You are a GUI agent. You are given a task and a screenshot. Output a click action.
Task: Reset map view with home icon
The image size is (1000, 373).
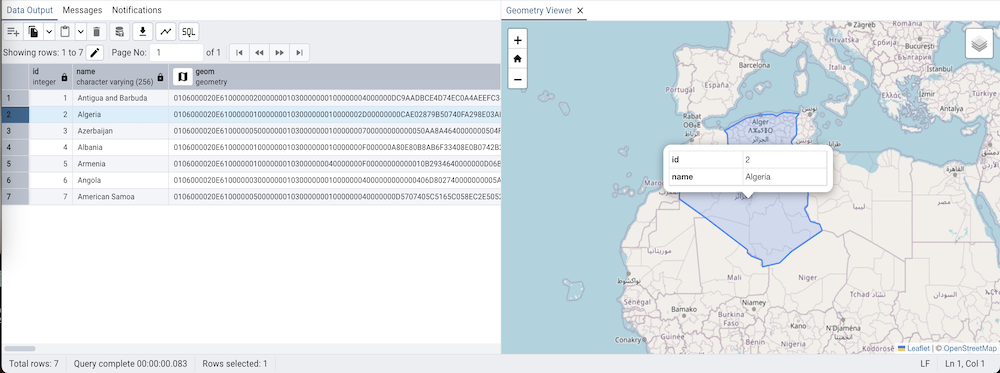[517, 59]
